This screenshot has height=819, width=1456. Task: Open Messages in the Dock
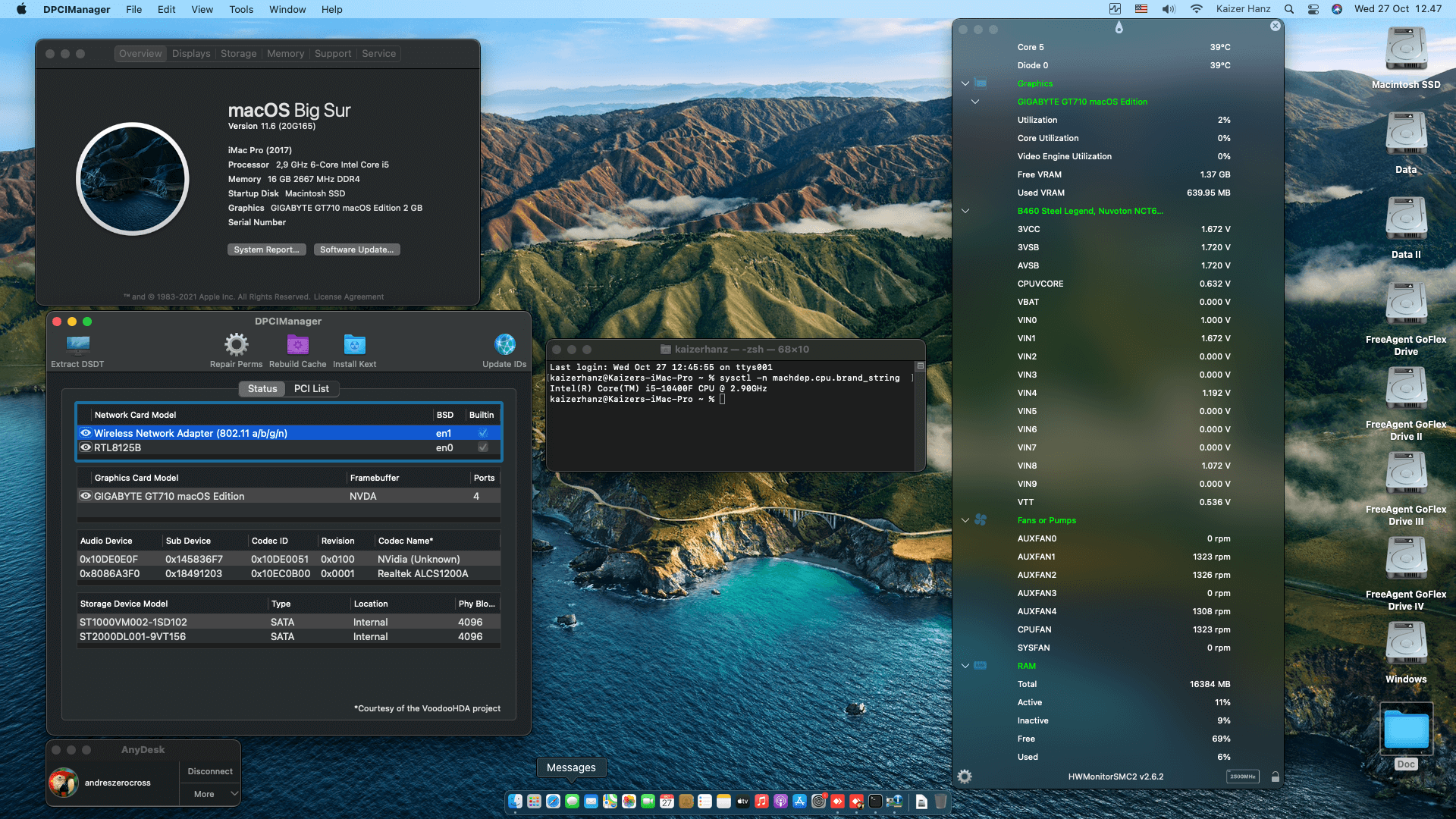point(573,802)
